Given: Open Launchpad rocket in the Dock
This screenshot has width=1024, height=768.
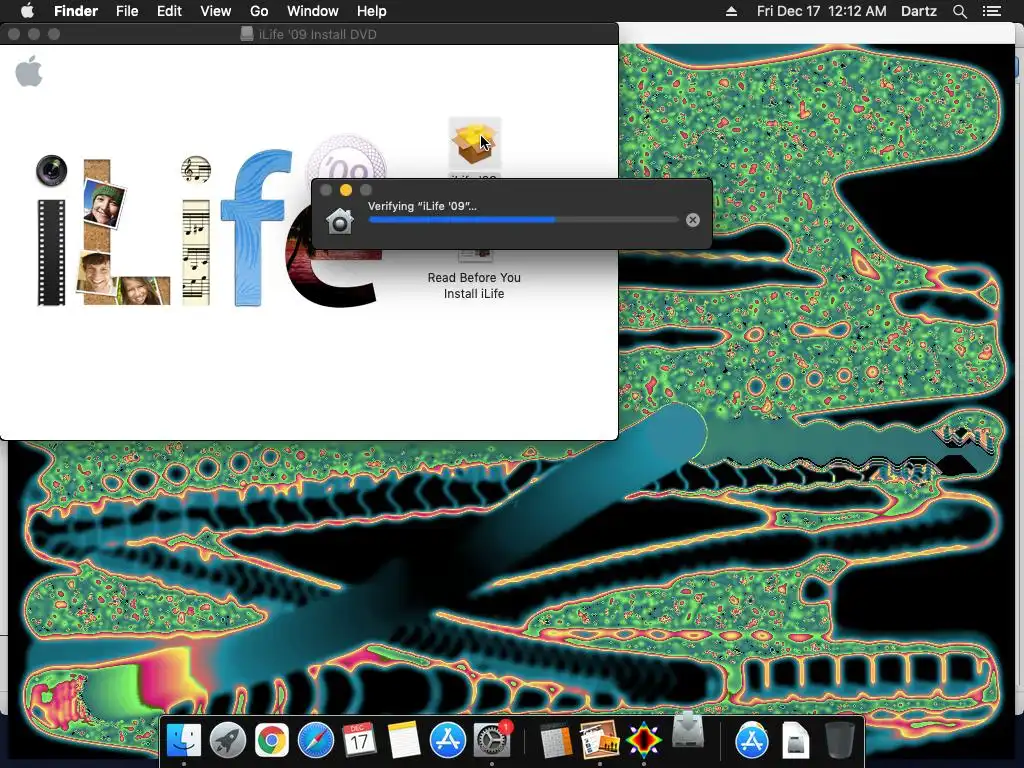Looking at the screenshot, I should click(x=227, y=740).
